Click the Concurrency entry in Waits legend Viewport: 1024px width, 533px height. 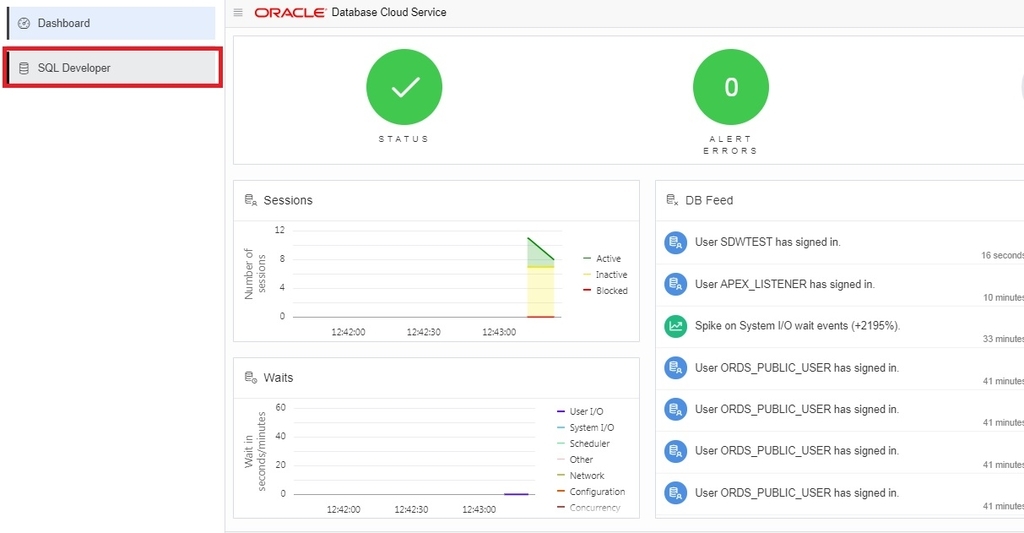pos(588,508)
